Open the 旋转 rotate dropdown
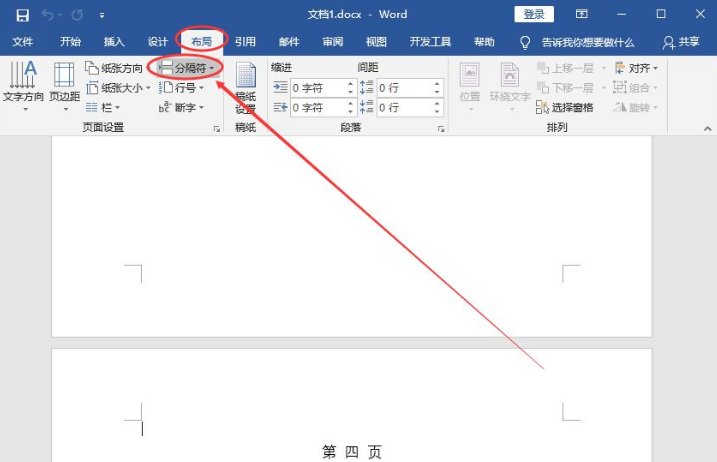717x462 pixels. coord(636,107)
